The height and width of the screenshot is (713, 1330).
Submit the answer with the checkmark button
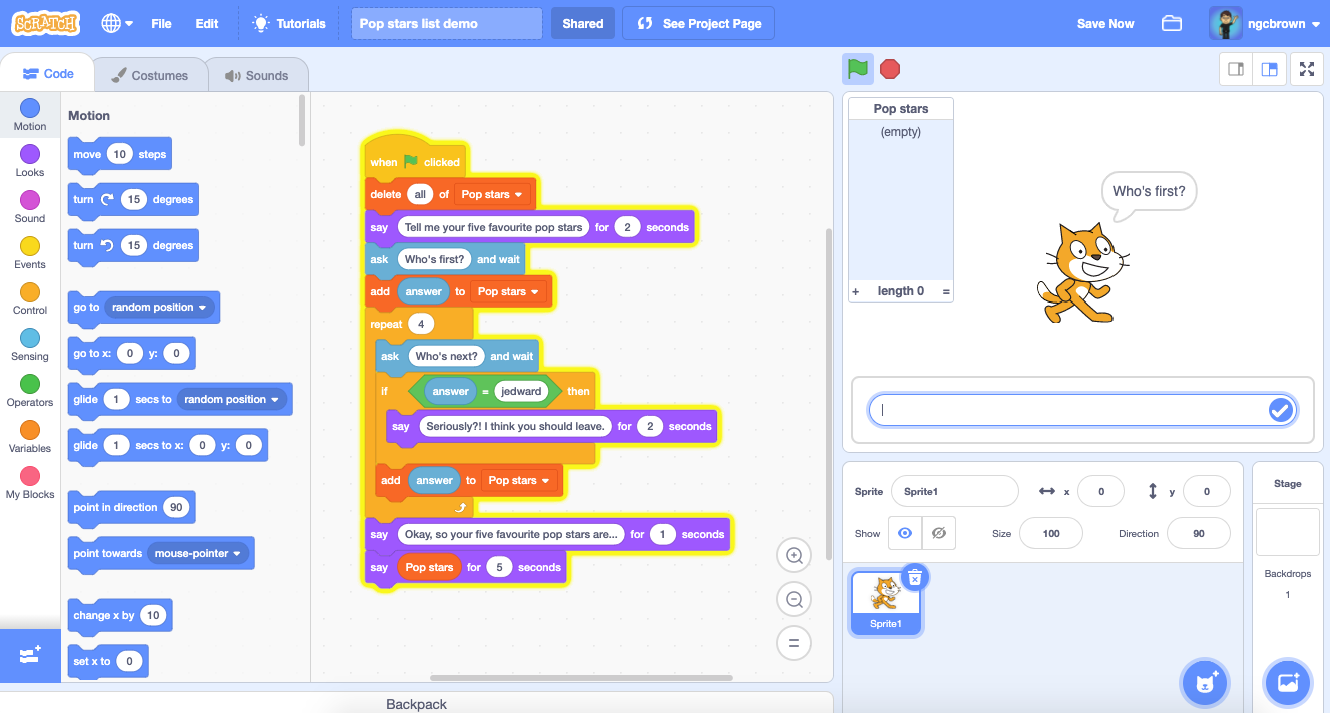(1280, 410)
